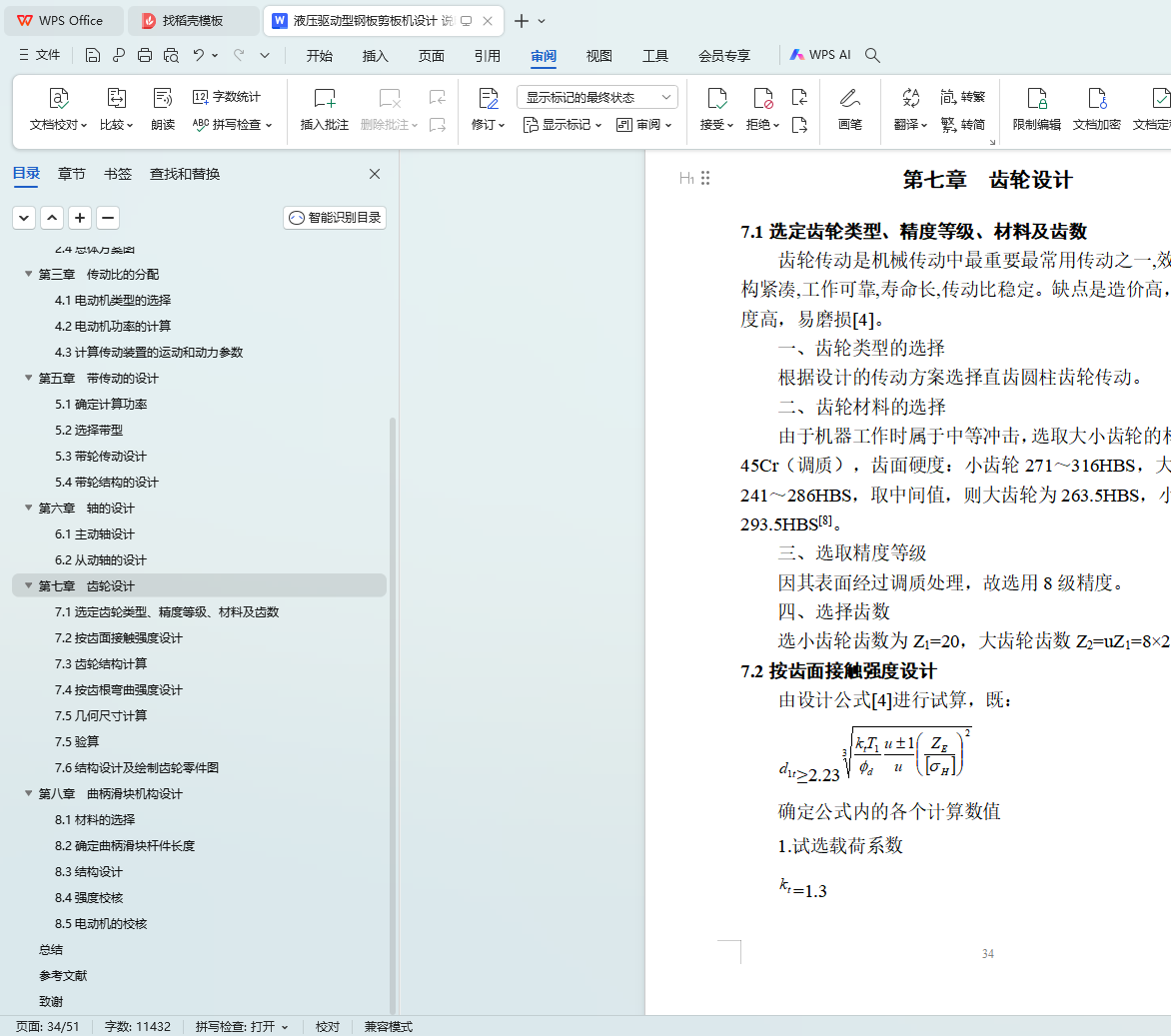Open the 工具 ribbon tab

tap(655, 55)
